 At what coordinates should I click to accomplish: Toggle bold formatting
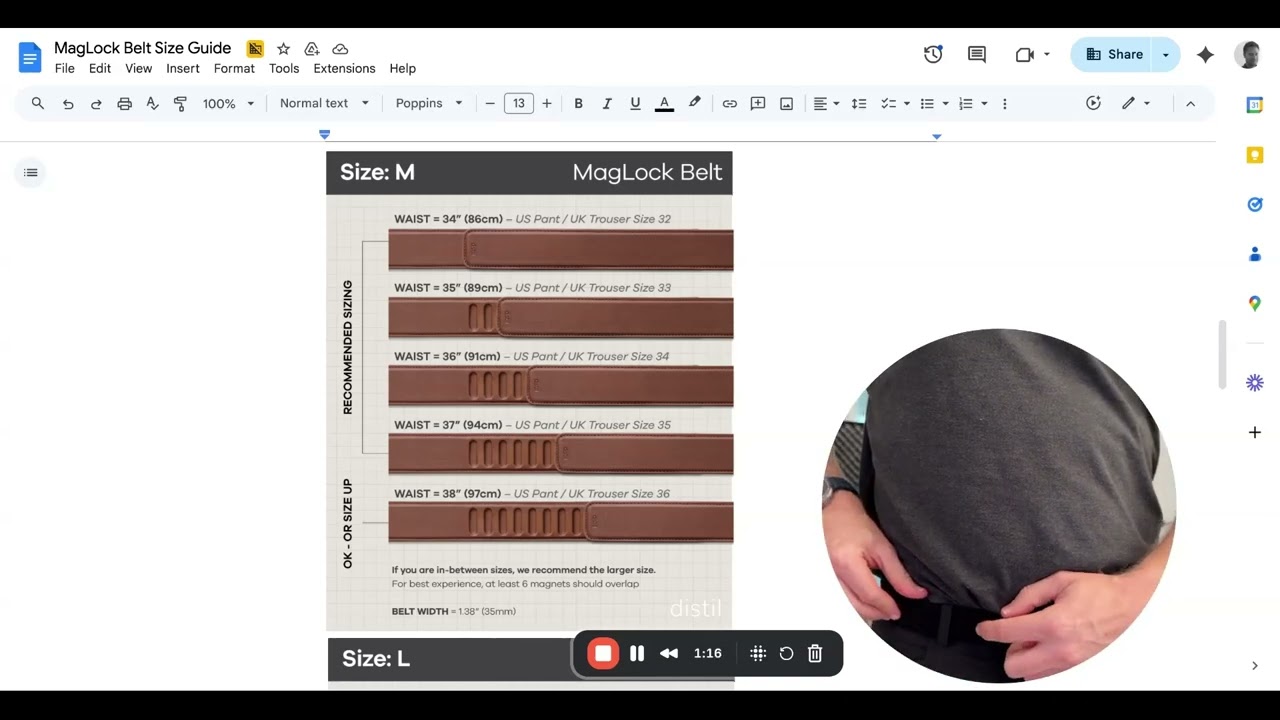point(578,104)
